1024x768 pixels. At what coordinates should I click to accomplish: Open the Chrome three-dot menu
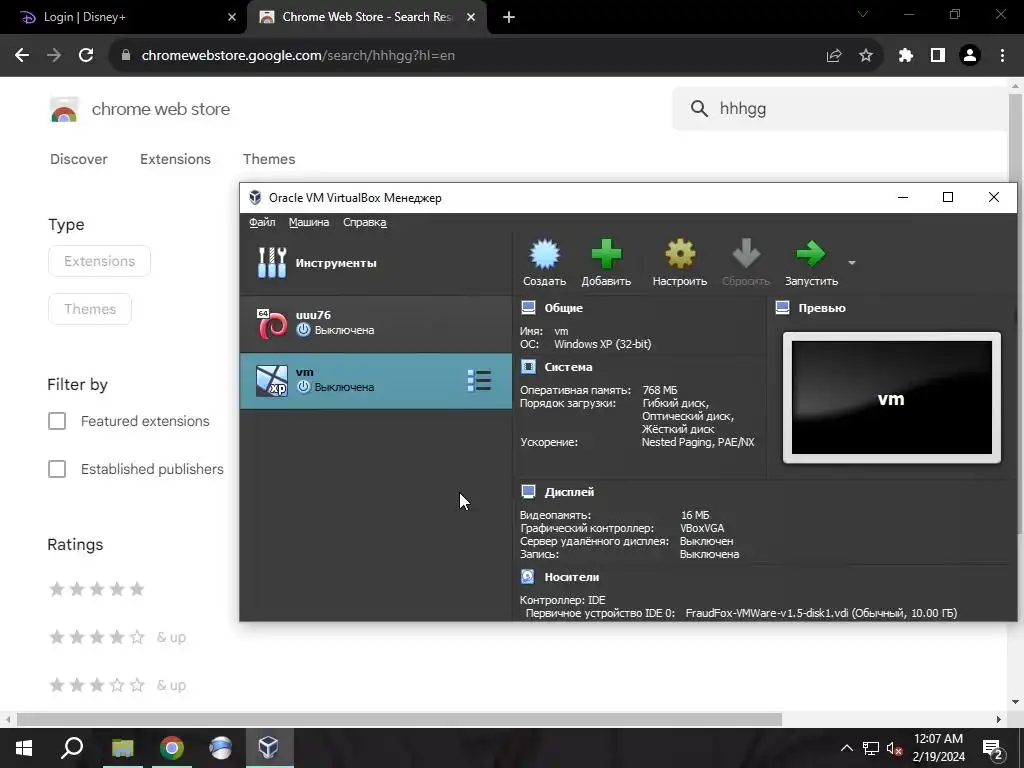pyautogui.click(x=1002, y=56)
